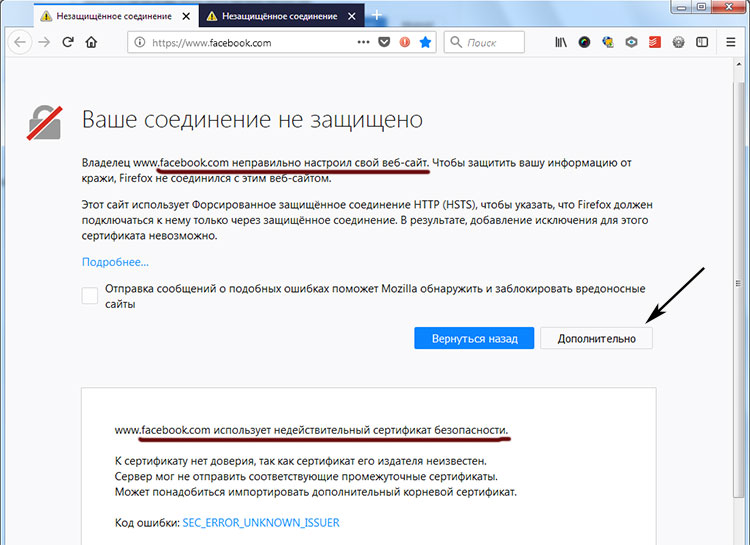Open the Firefox hamburger menu
750x545 pixels.
tap(730, 43)
